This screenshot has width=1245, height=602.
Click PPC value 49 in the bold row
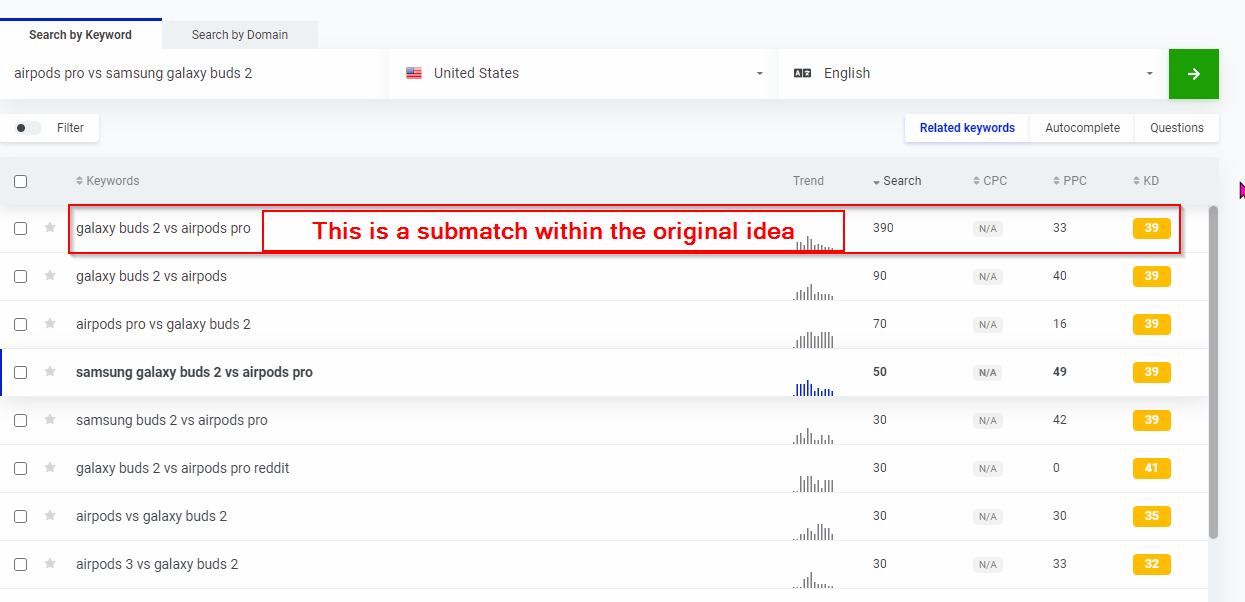click(x=1060, y=372)
